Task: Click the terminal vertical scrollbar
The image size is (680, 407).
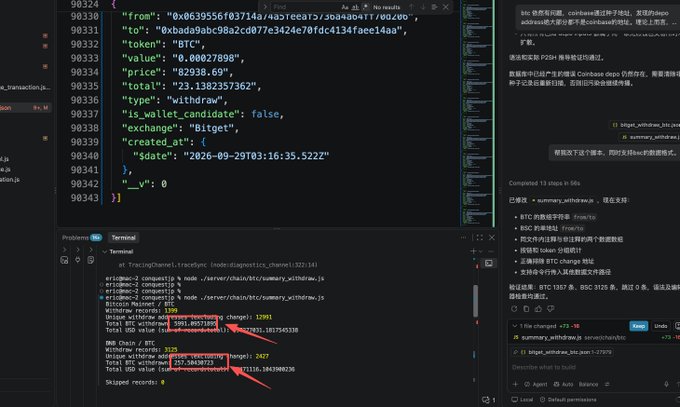Action: pos(476,301)
